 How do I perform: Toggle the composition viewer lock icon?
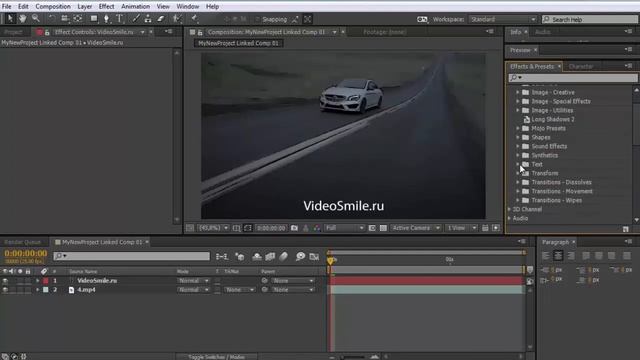click(200, 32)
